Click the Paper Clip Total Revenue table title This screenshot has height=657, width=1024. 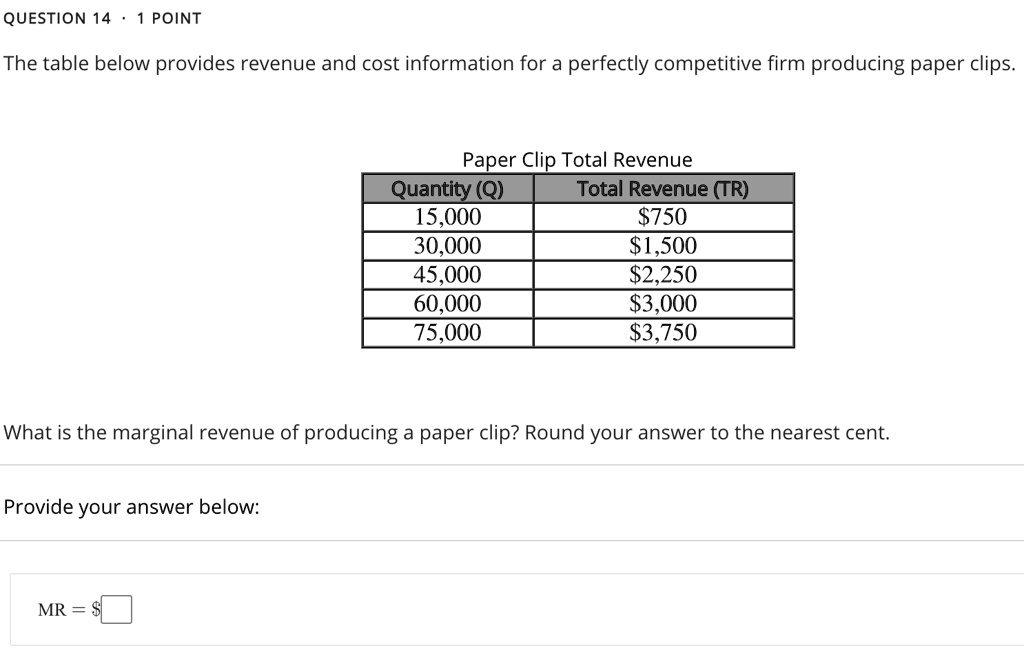click(x=577, y=159)
